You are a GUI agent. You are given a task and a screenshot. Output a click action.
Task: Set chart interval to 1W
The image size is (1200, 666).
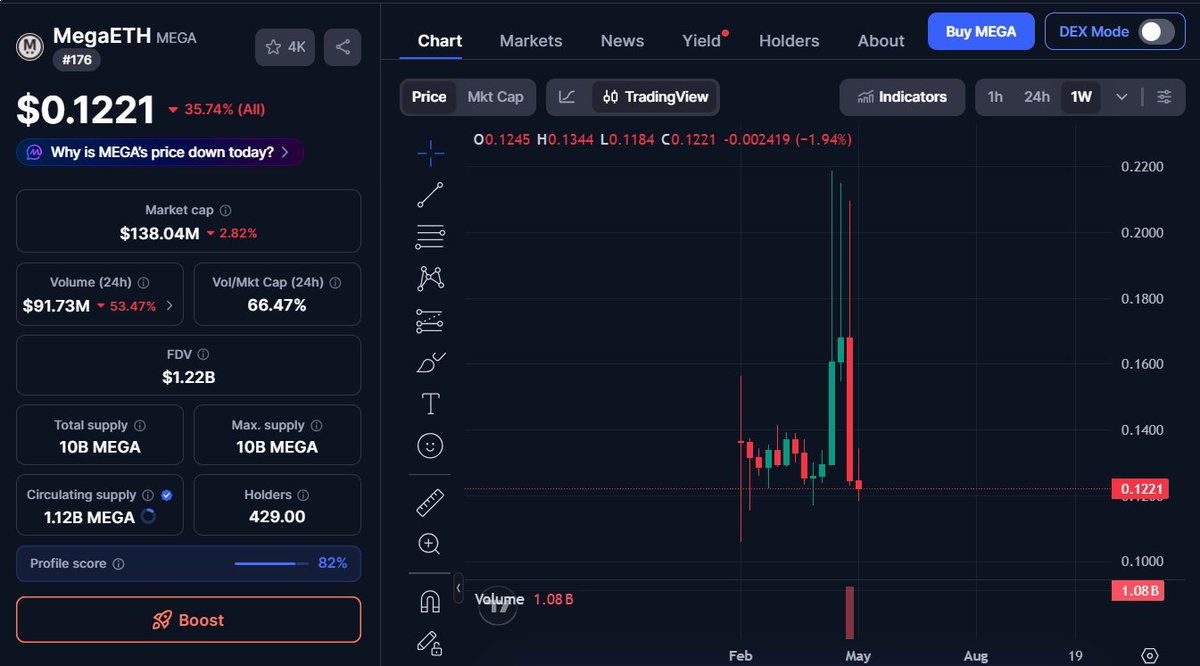[1081, 97]
